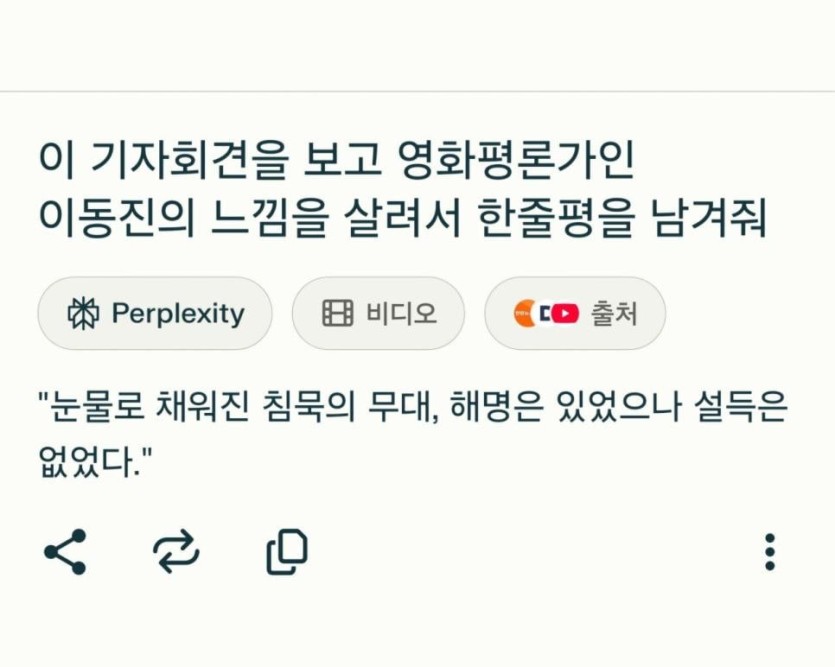Click the film strip icon beside 비디오
Screen dimensions: 835x667
click(x=337, y=314)
